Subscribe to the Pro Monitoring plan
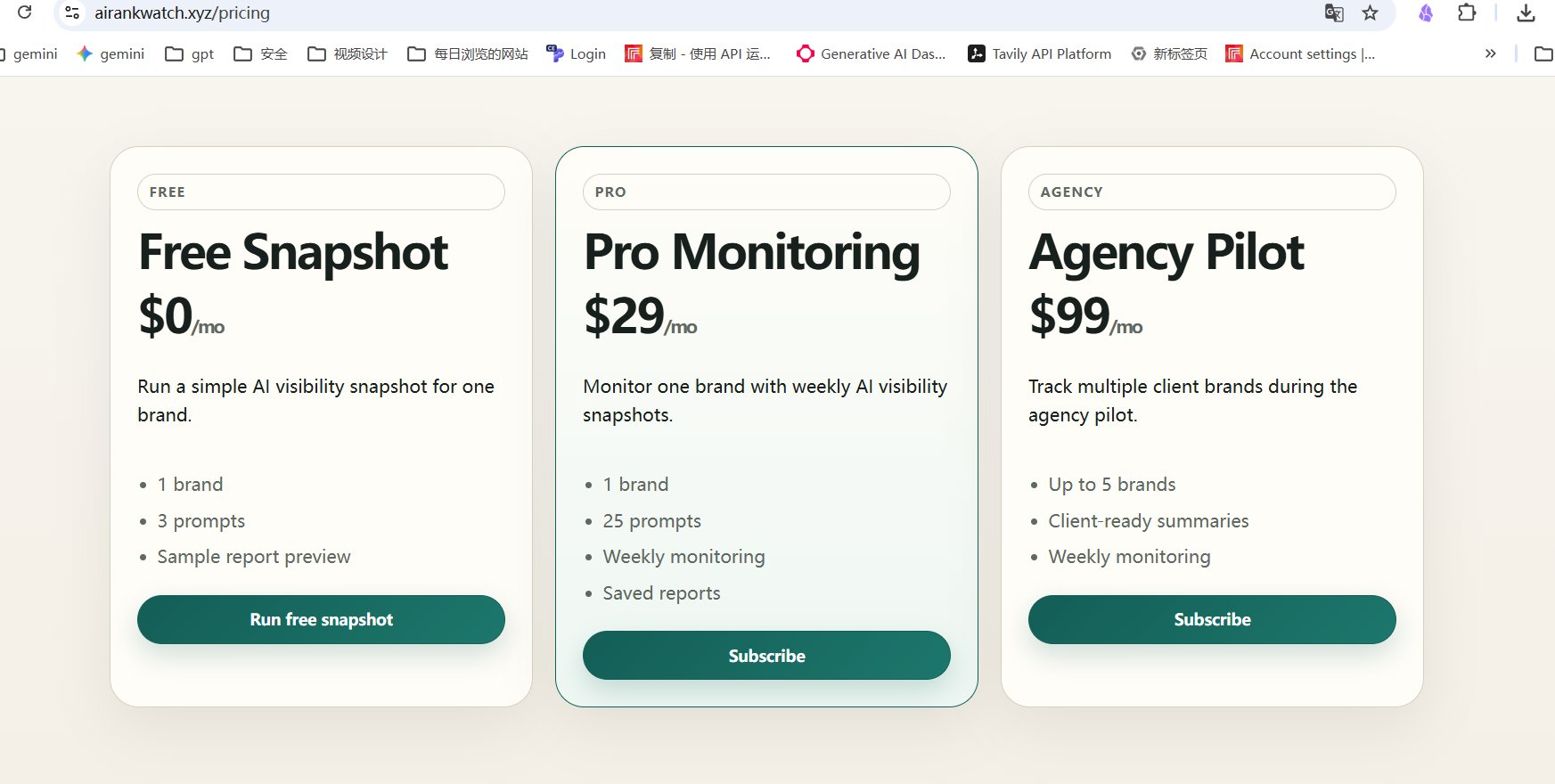 766,656
